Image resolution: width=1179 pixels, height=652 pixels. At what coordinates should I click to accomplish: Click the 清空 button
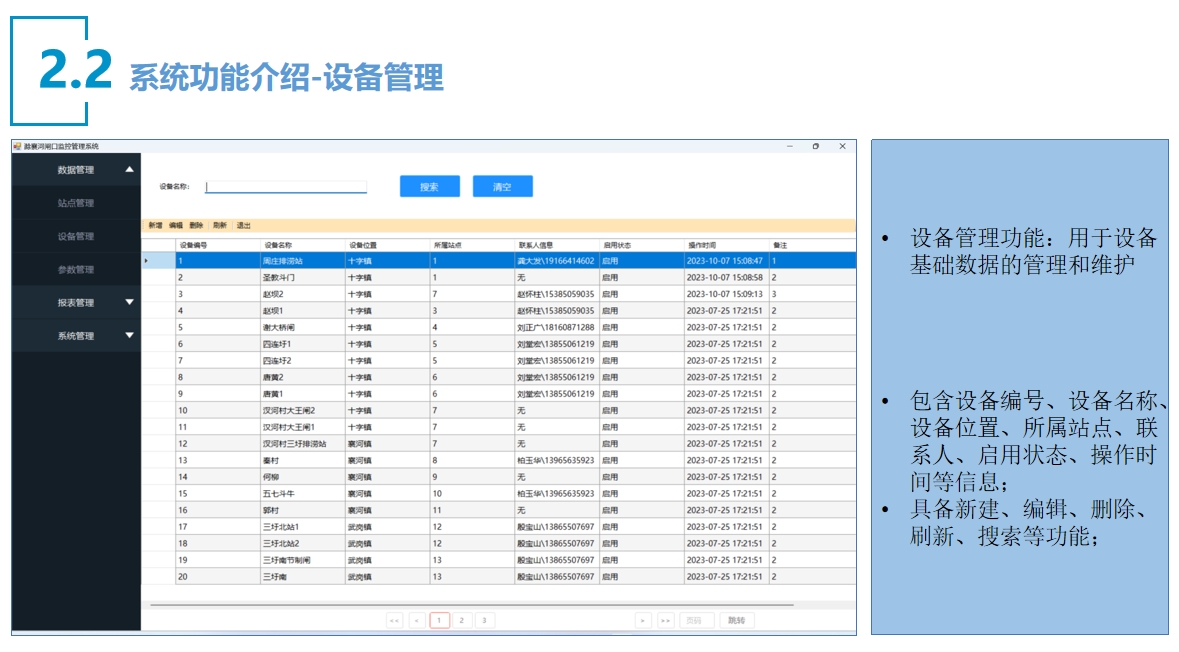502,187
